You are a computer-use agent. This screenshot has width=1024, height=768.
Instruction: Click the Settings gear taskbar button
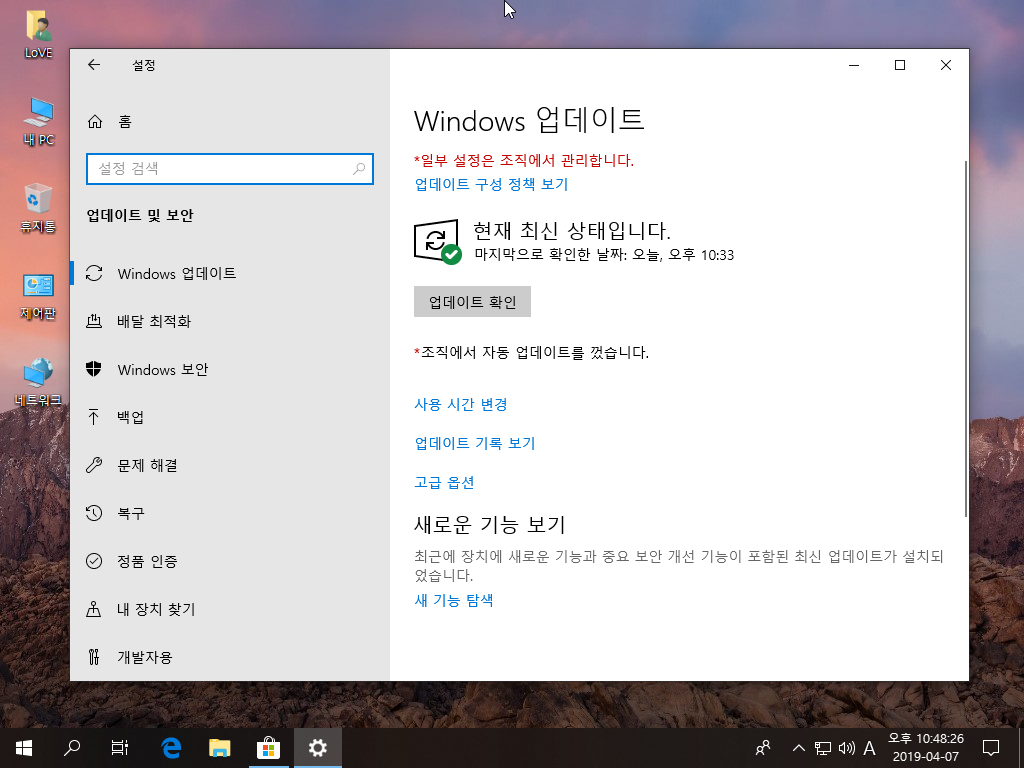tap(317, 748)
